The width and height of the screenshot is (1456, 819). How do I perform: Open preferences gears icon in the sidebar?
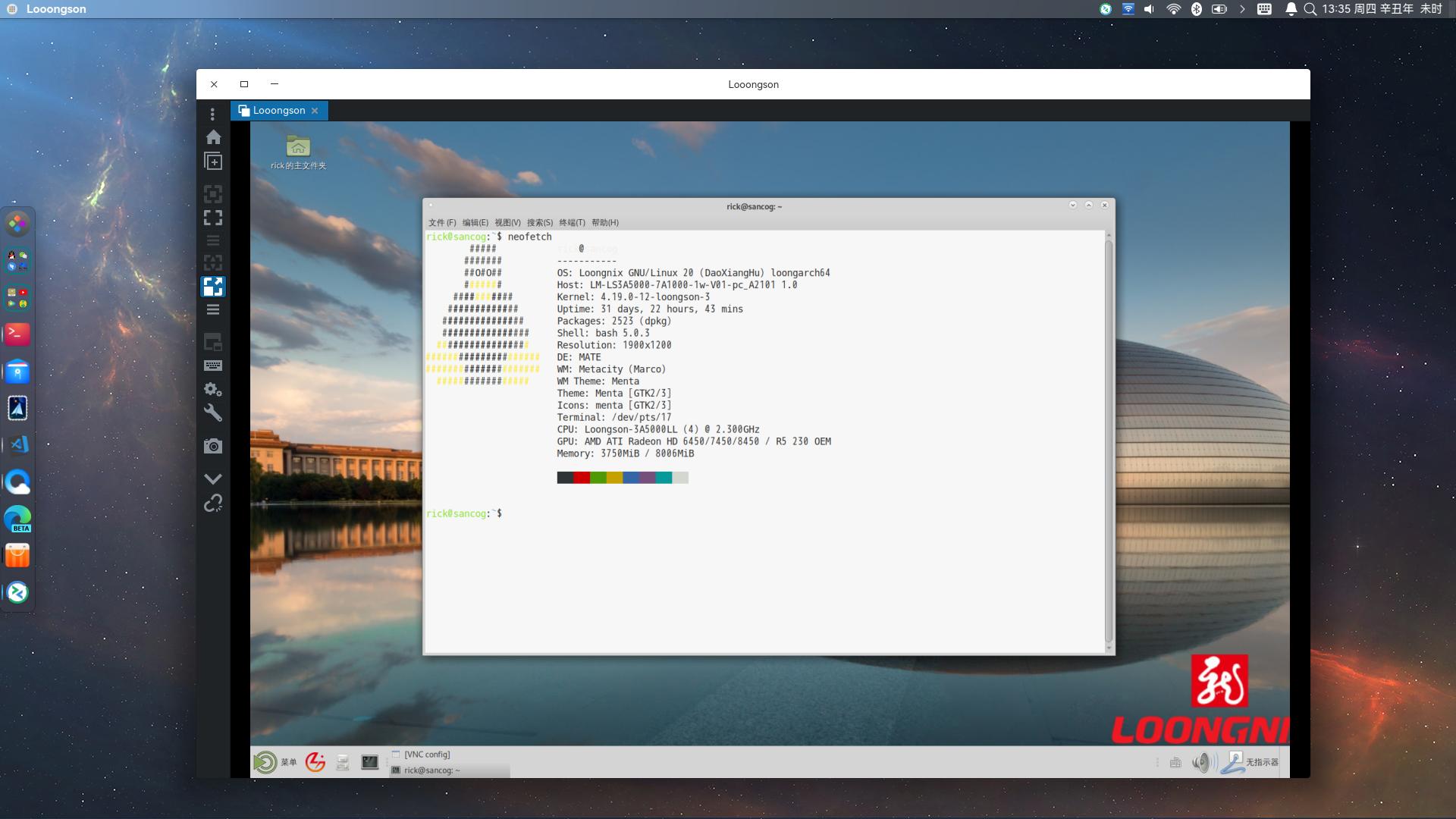point(213,389)
